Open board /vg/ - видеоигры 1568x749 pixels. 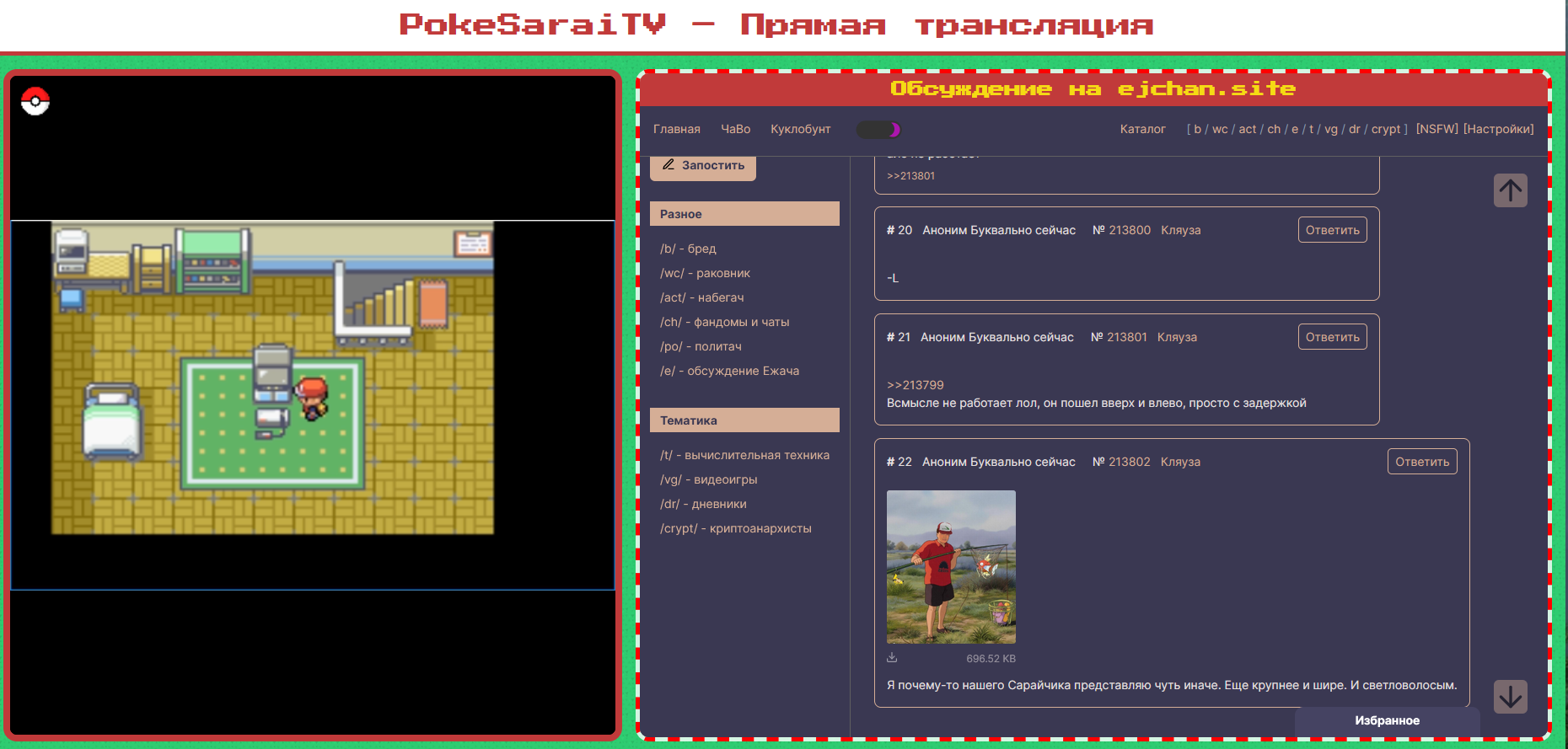click(708, 479)
